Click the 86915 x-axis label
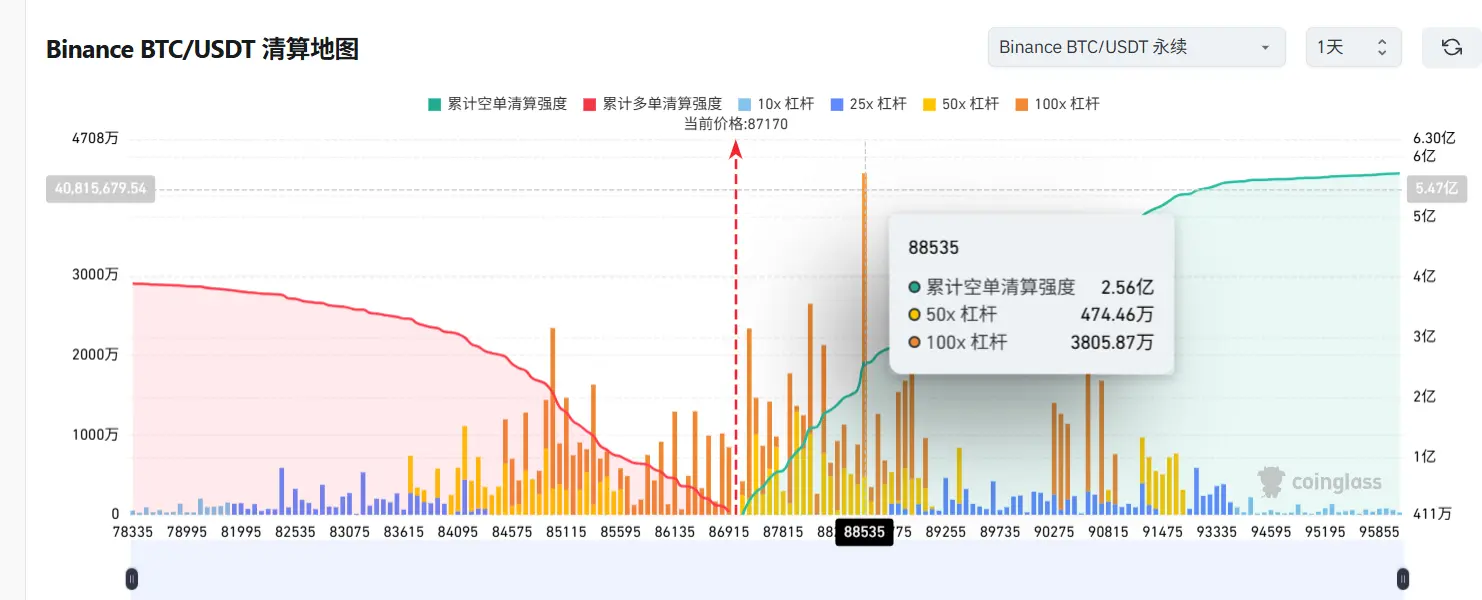 (x=728, y=532)
